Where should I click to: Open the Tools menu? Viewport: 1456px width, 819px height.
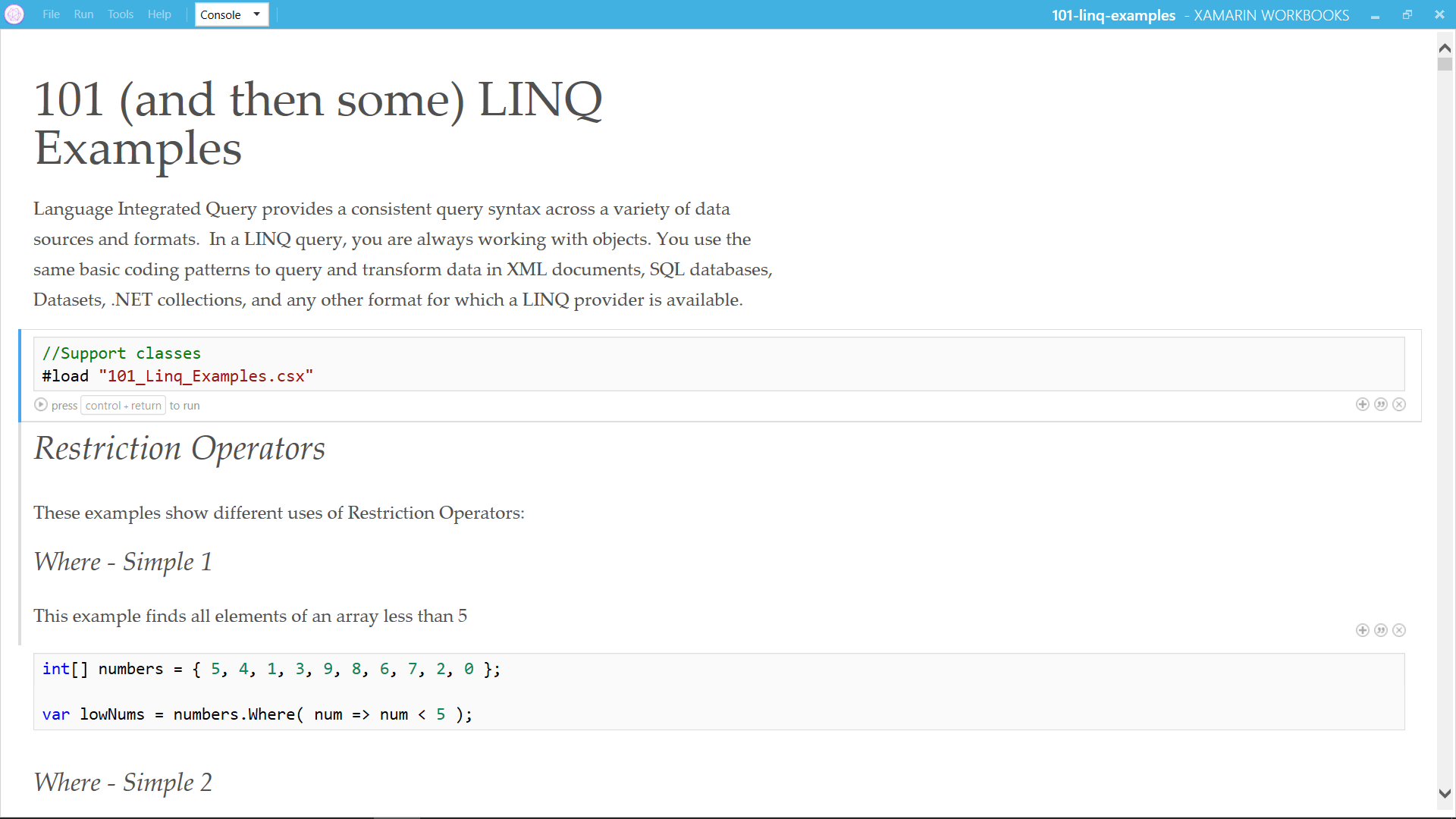coord(120,14)
